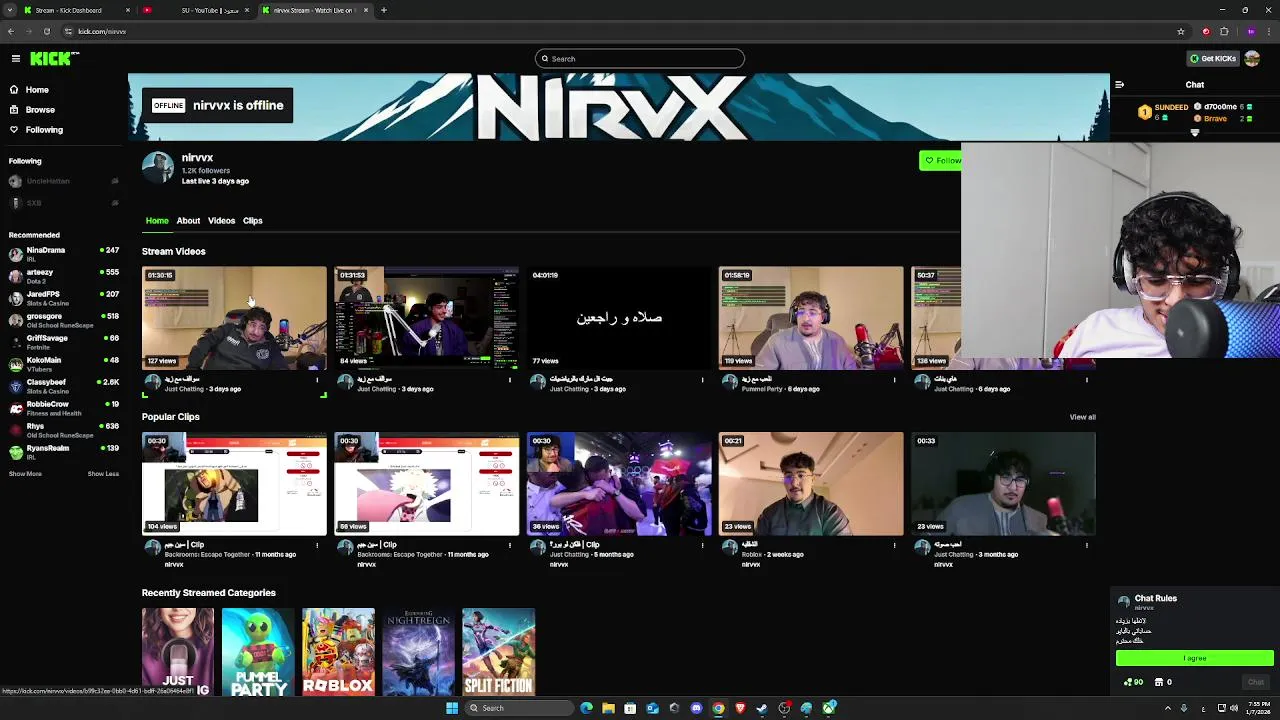Viewport: 1280px width, 720px height.
Task: Click the I agree chat rules button
Action: pyautogui.click(x=1195, y=658)
